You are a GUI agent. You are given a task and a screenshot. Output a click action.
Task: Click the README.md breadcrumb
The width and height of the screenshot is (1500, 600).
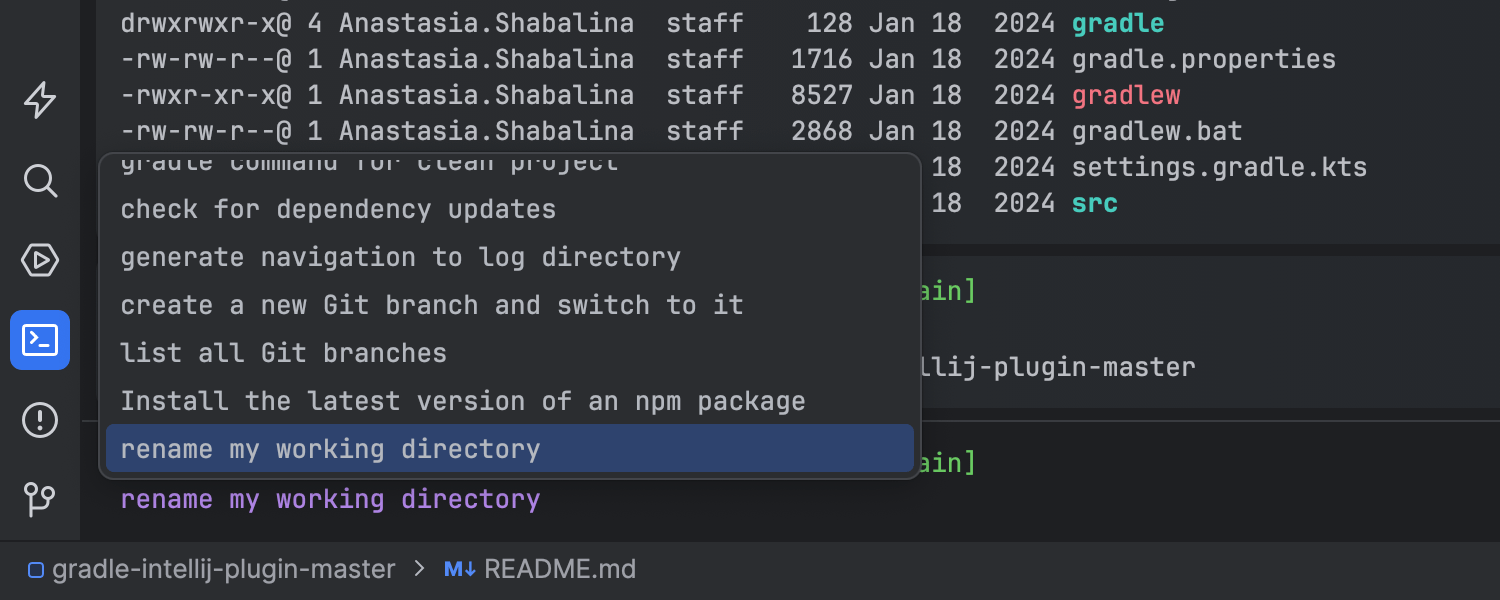(560, 570)
